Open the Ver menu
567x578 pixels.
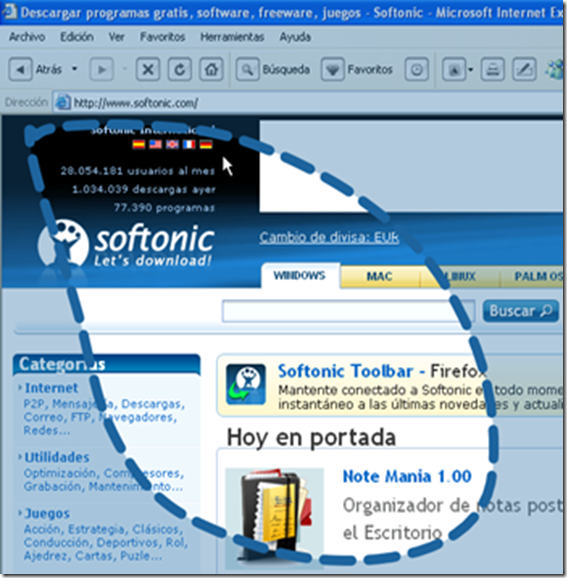(116, 37)
